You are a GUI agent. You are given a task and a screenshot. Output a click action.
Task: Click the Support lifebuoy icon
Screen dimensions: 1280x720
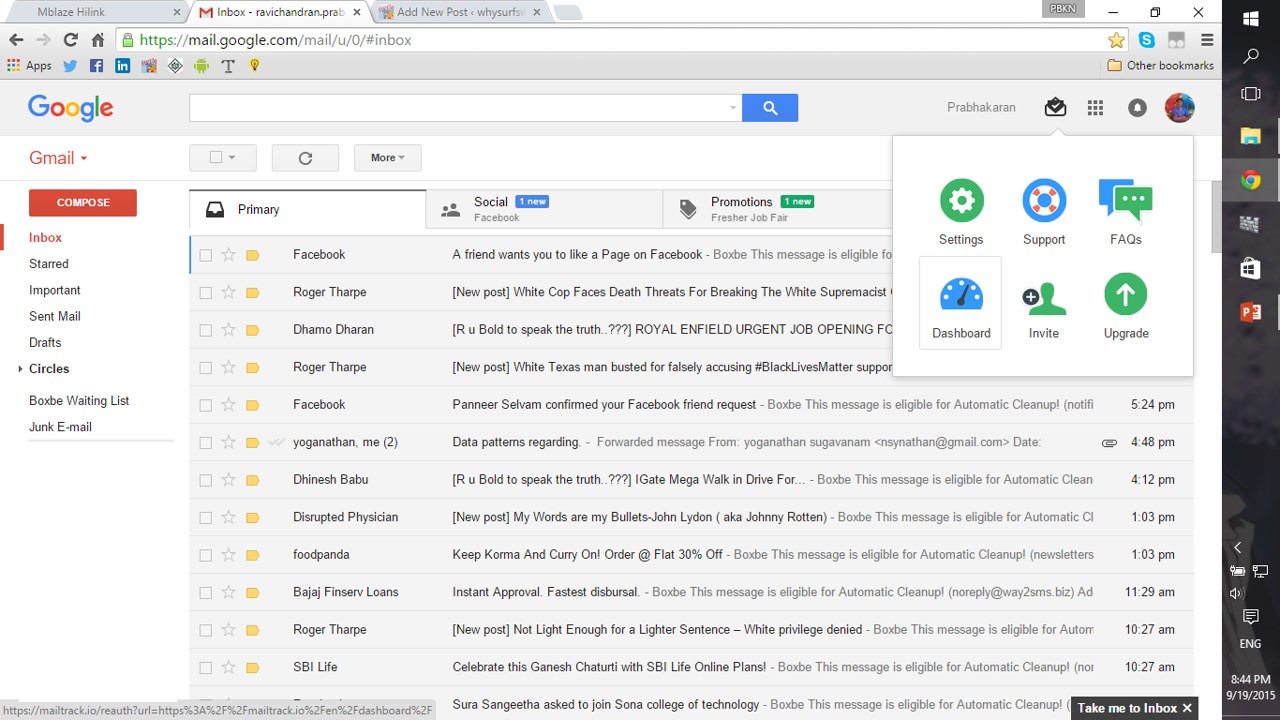1044,202
